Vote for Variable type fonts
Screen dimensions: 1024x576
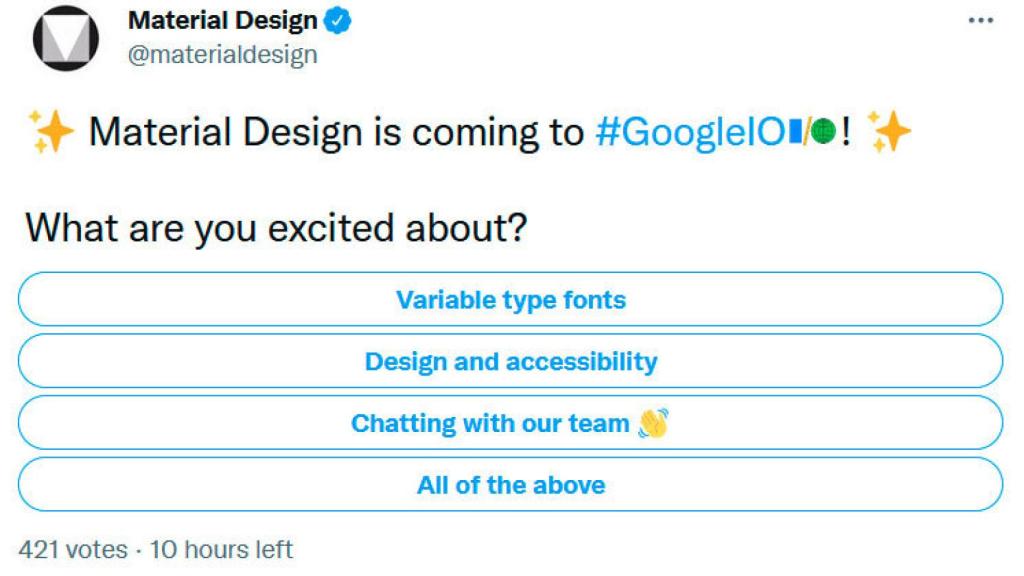(x=511, y=300)
